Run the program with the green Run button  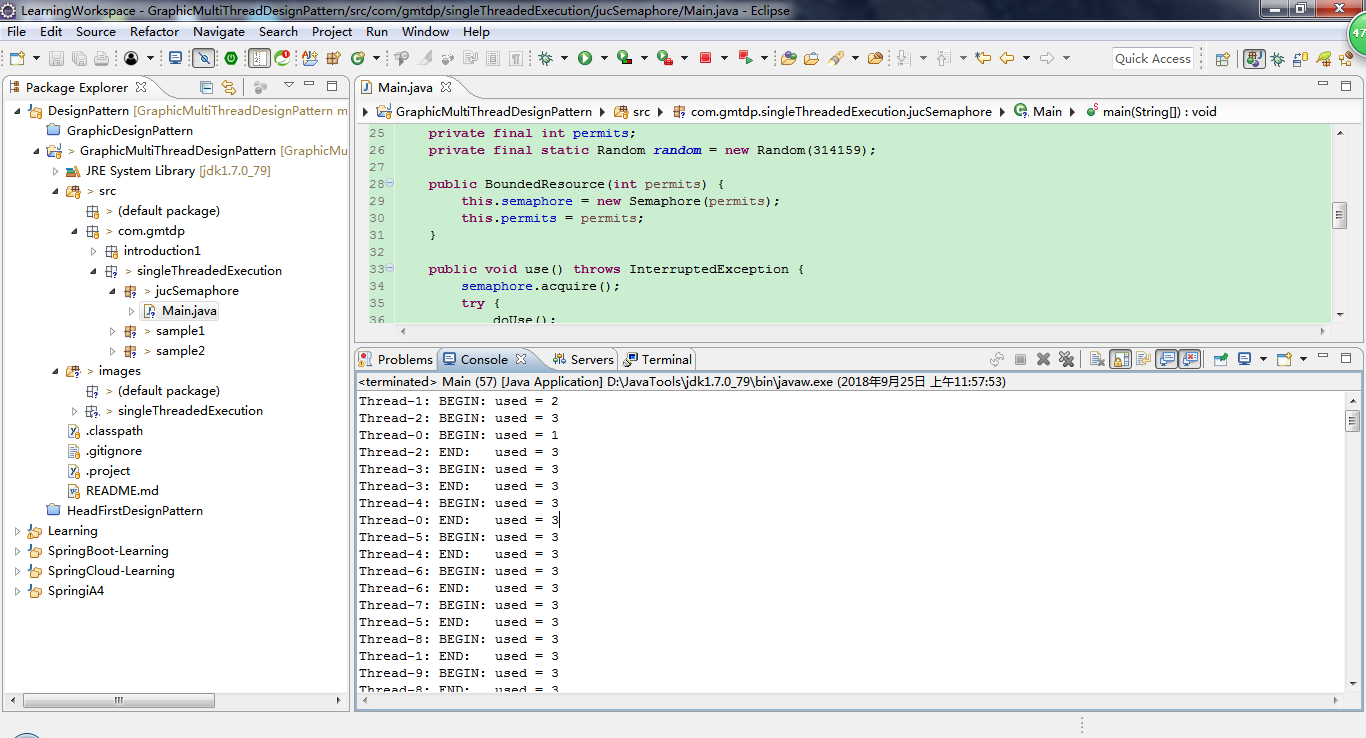pyautogui.click(x=585, y=58)
